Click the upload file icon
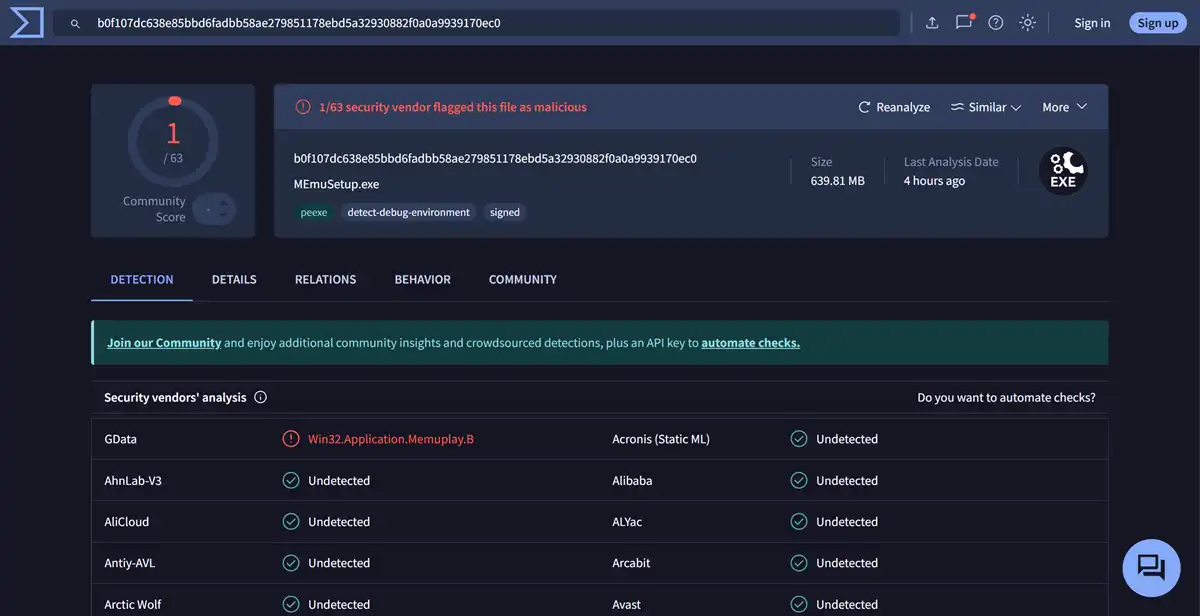The image size is (1200, 616). point(932,22)
